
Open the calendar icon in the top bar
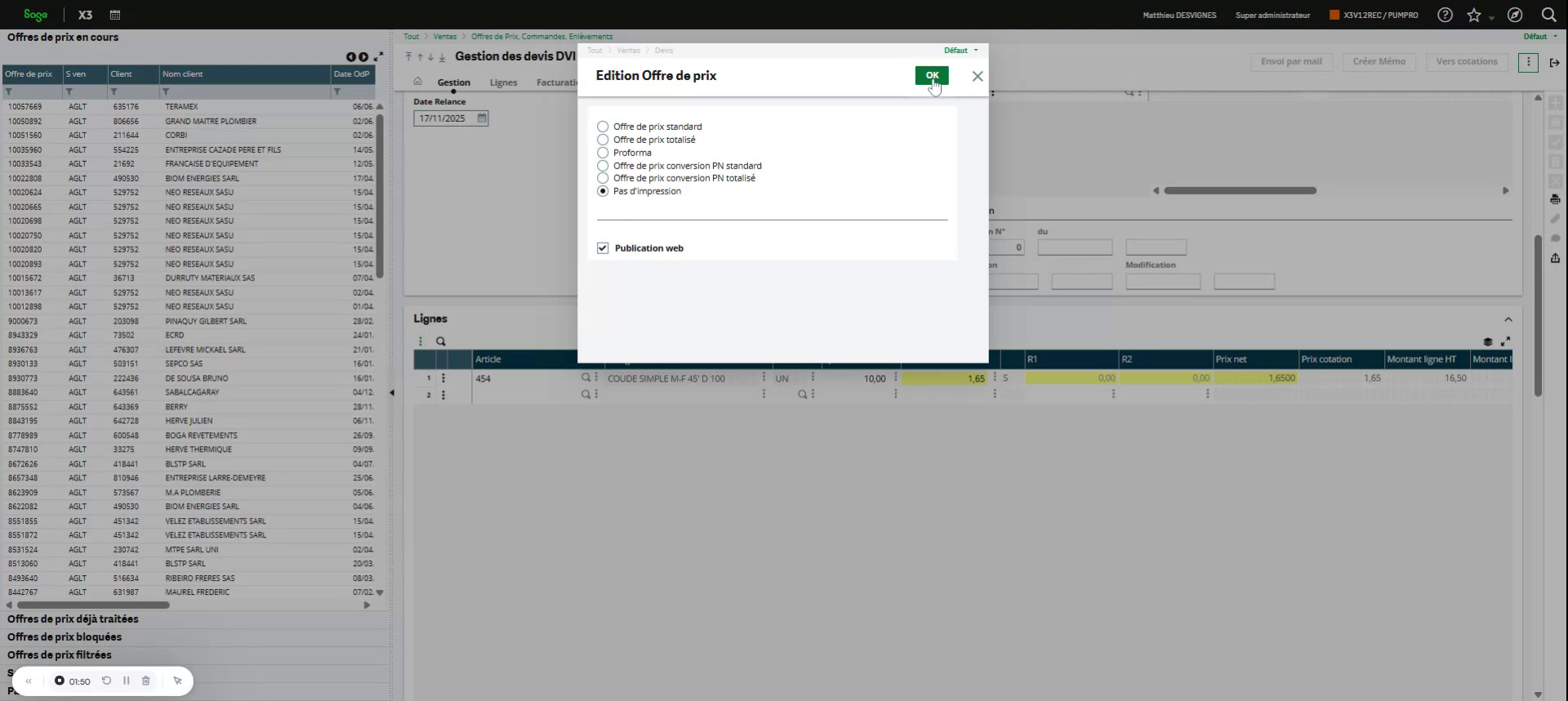pyautogui.click(x=115, y=15)
